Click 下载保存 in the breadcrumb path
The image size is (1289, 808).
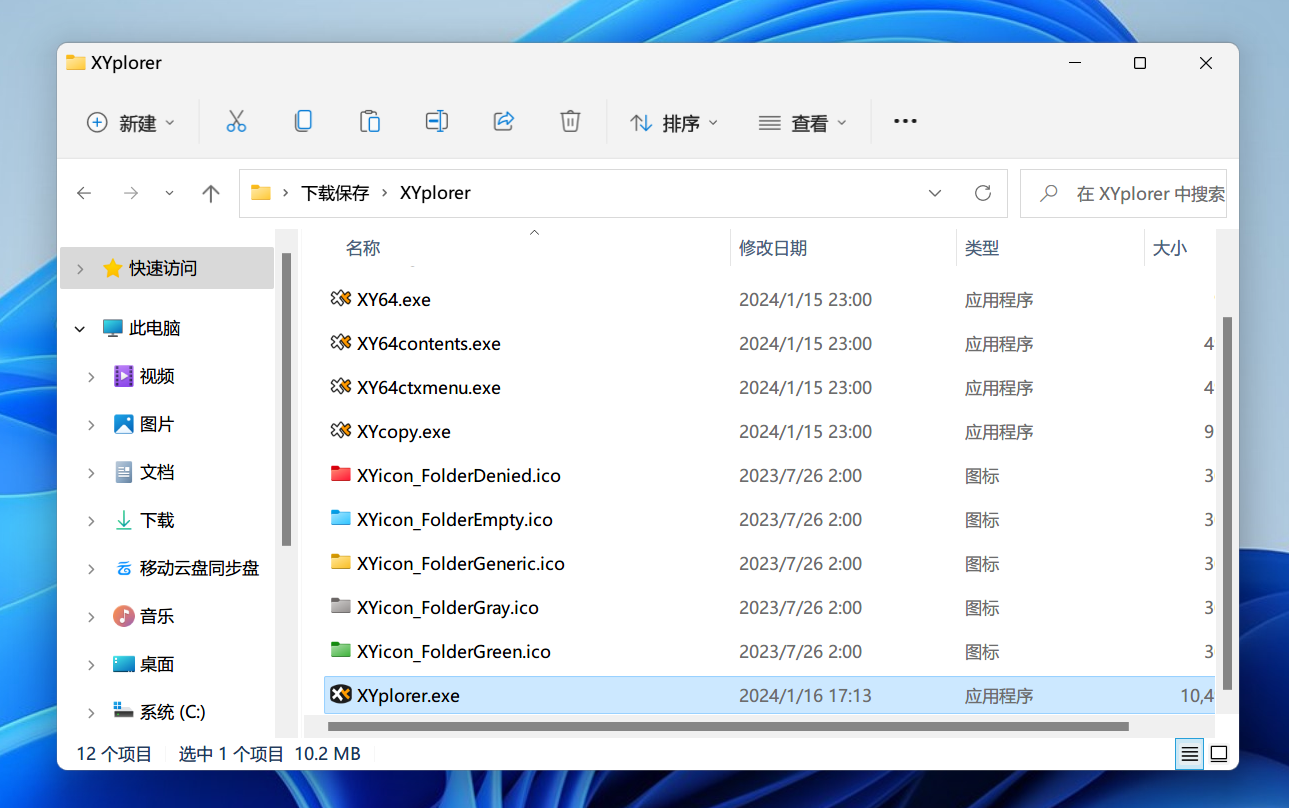click(336, 193)
